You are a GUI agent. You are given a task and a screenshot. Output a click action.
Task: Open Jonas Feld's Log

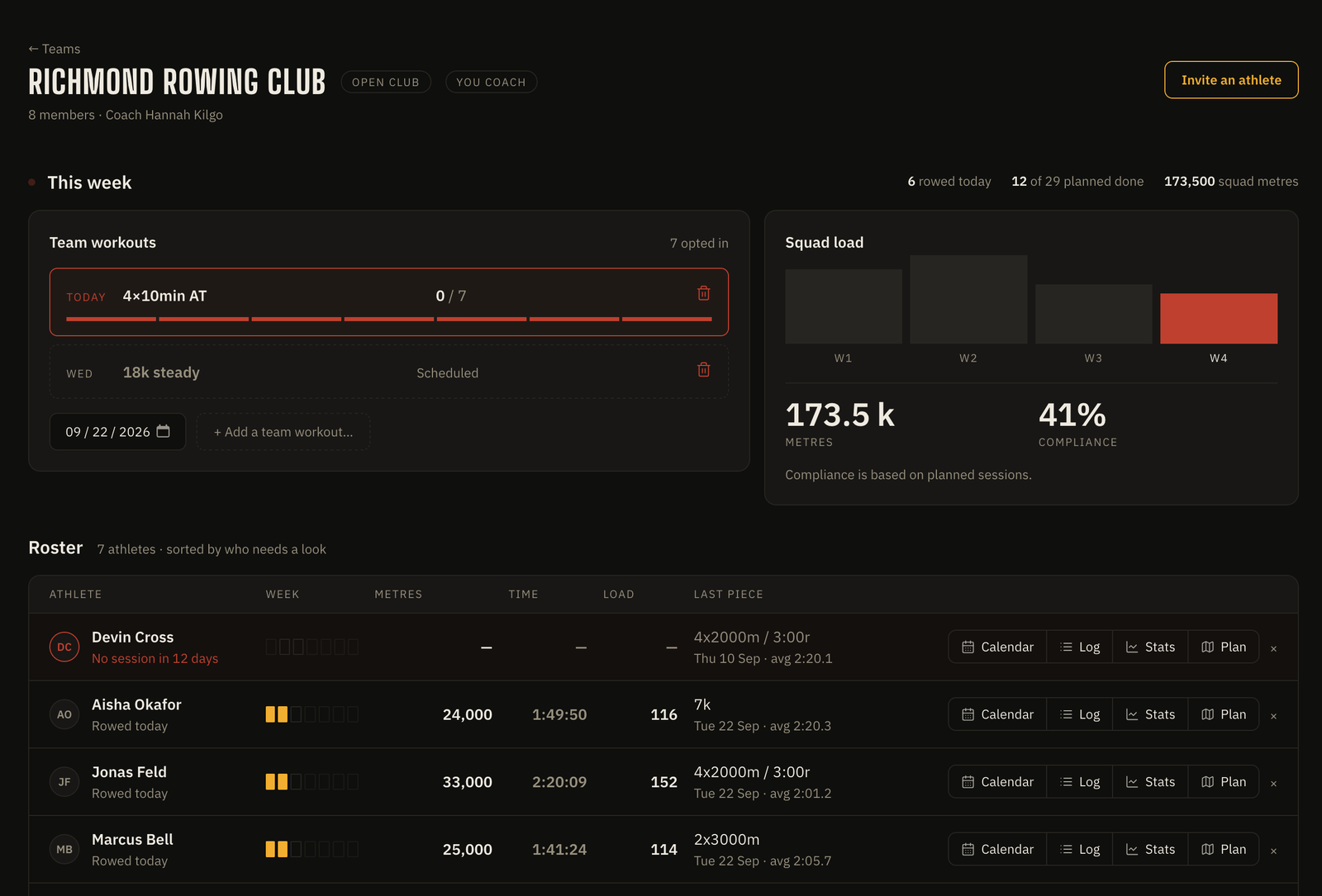1080,781
